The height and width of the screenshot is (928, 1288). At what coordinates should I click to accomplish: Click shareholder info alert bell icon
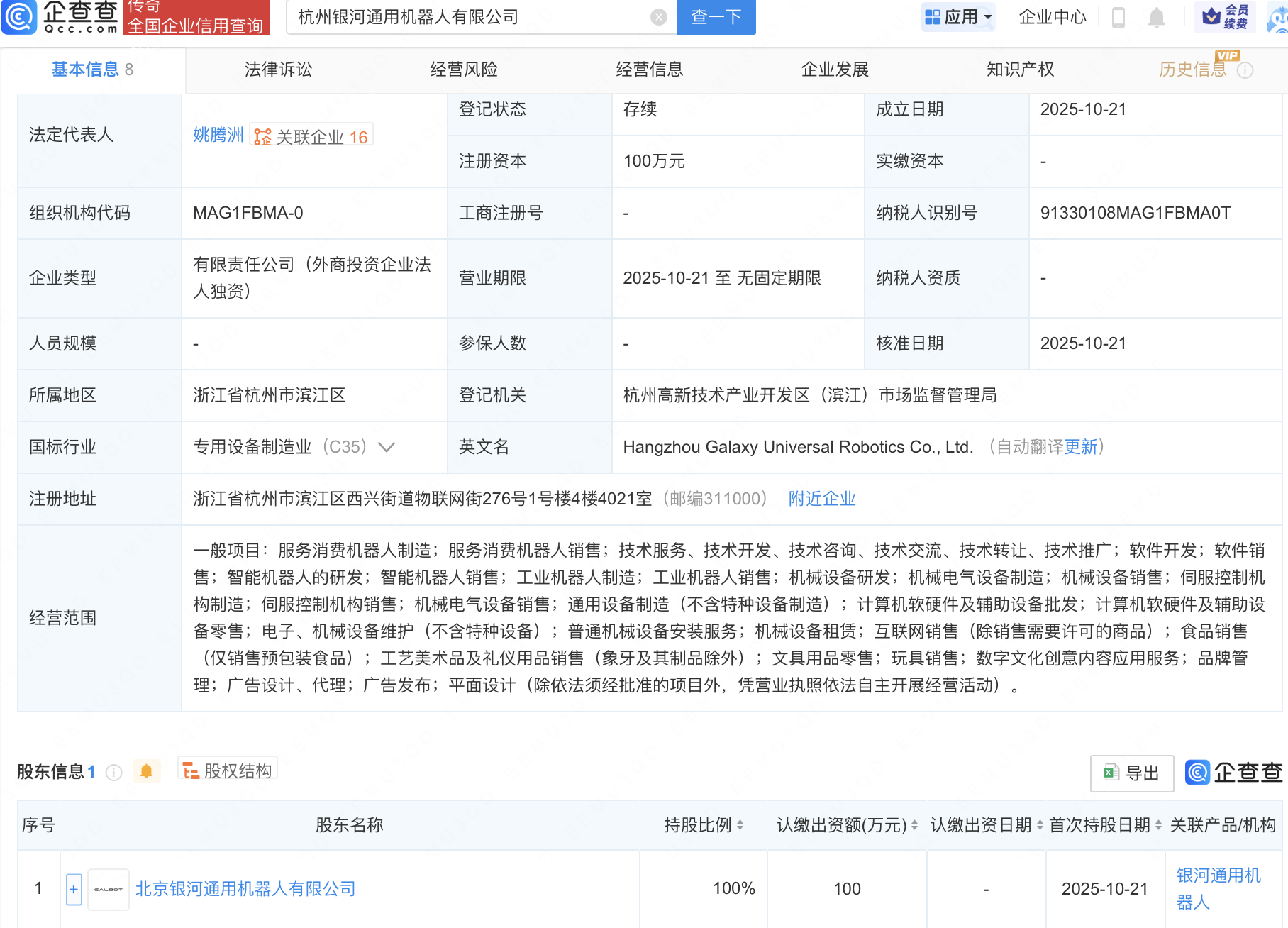point(147,771)
